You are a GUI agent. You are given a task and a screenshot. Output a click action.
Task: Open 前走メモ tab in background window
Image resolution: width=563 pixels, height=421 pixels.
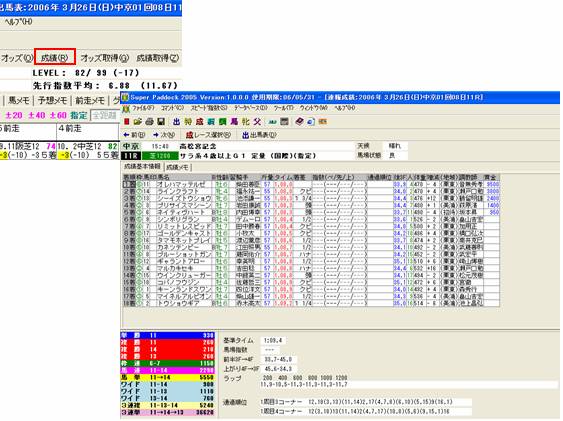click(90, 100)
